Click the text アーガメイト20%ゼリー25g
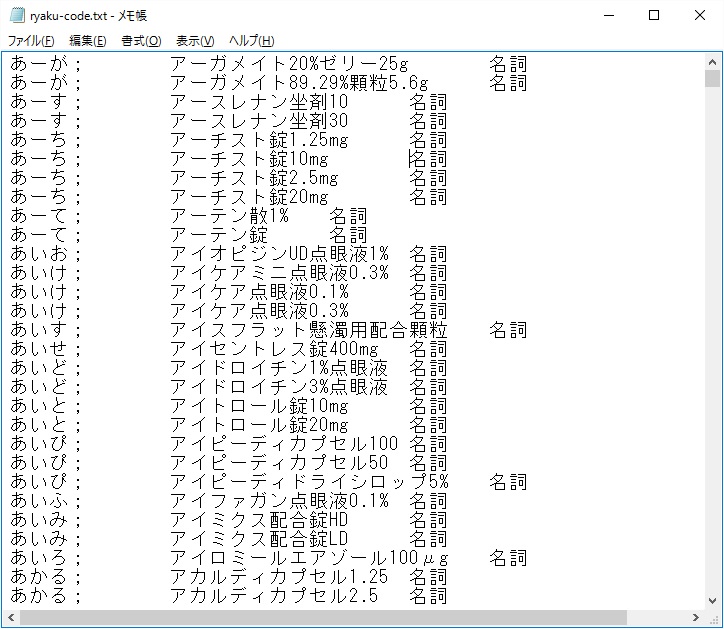 [289, 64]
